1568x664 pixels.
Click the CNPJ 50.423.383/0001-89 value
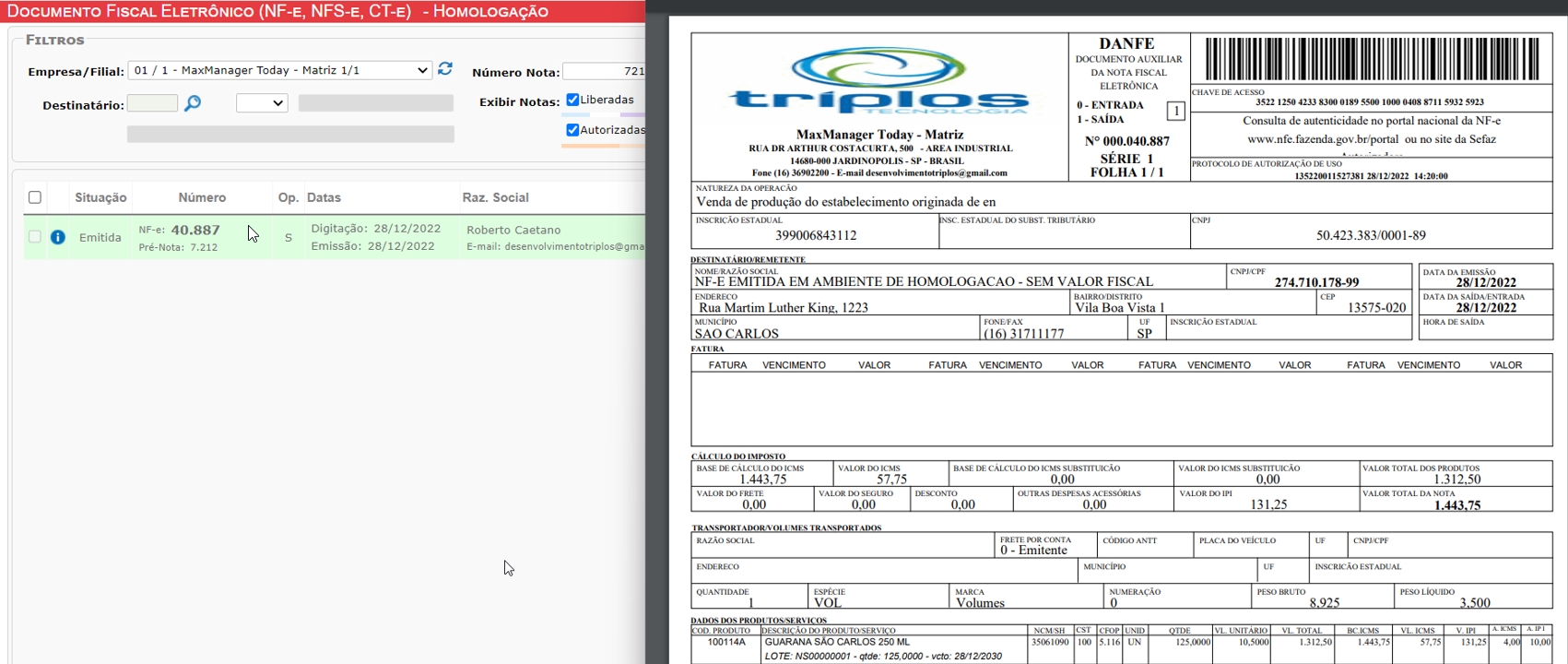[1371, 235]
